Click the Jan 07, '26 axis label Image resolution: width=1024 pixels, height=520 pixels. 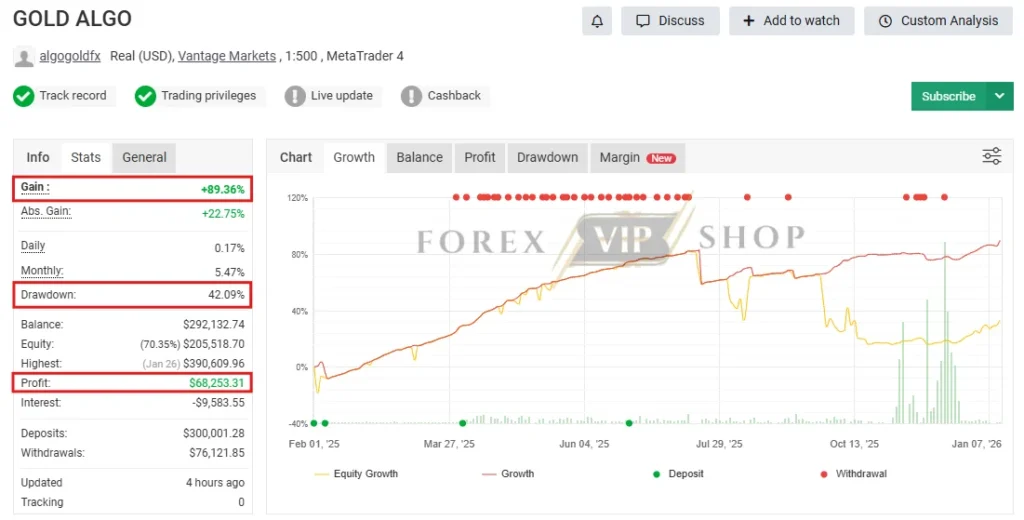coord(976,444)
